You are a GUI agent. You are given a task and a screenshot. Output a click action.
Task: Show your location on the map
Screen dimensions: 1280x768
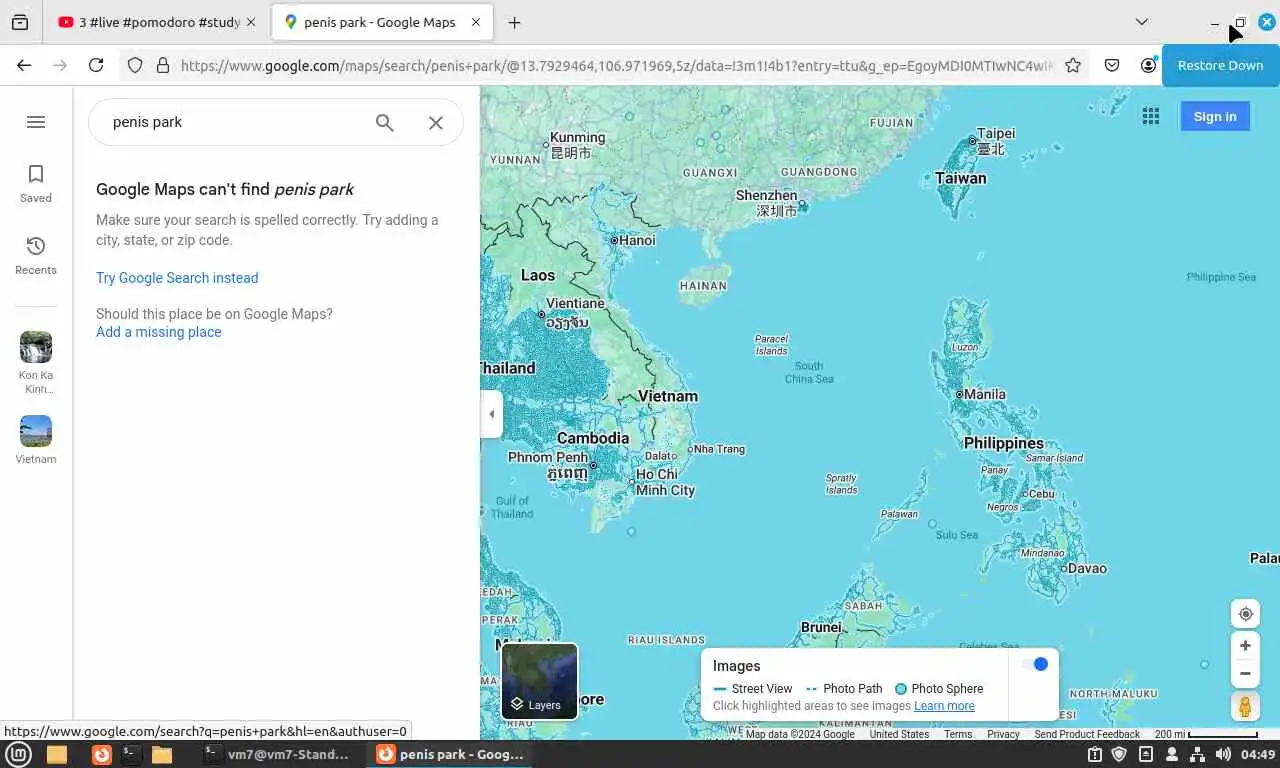pyautogui.click(x=1245, y=614)
